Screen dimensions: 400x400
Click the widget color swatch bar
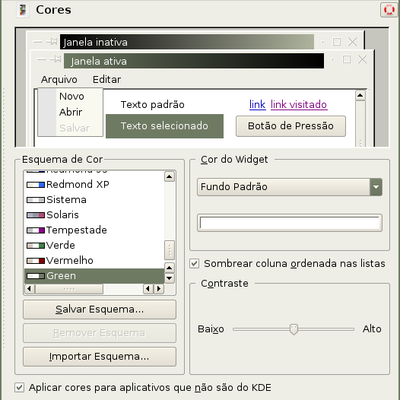coord(289,223)
